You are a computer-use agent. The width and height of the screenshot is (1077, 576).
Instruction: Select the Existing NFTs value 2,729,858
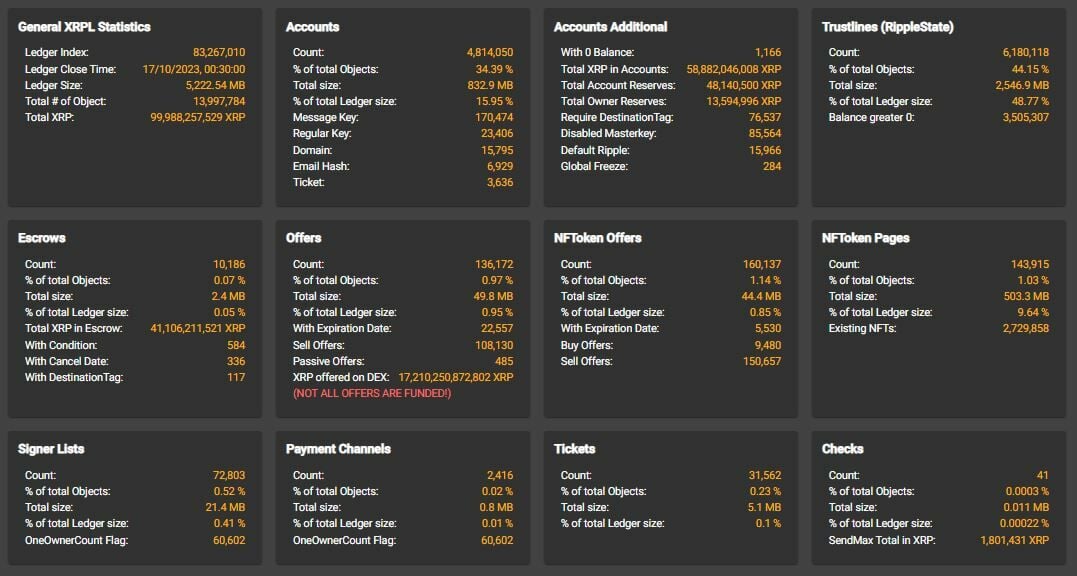1025,329
